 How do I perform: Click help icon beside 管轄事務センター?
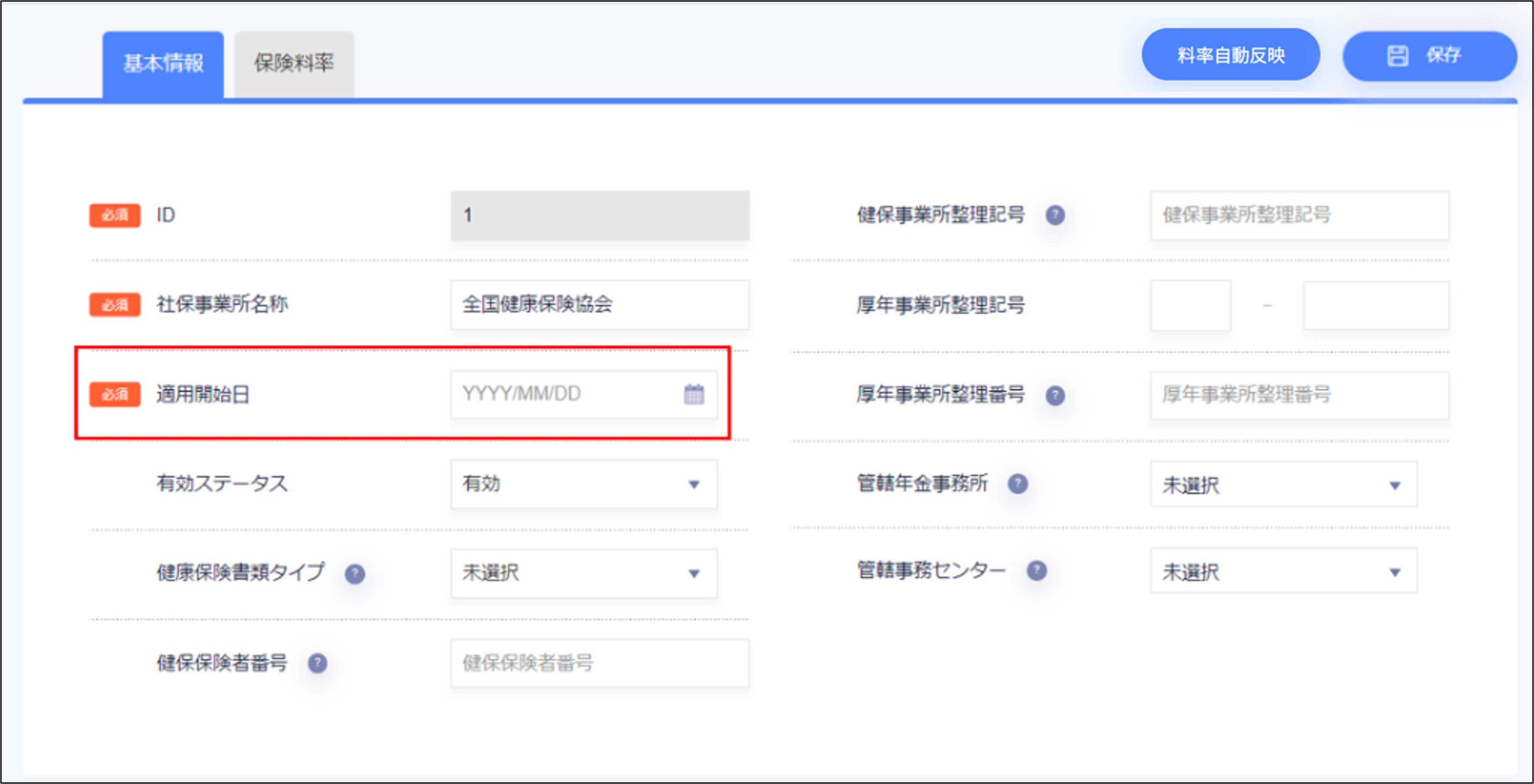(x=1036, y=570)
